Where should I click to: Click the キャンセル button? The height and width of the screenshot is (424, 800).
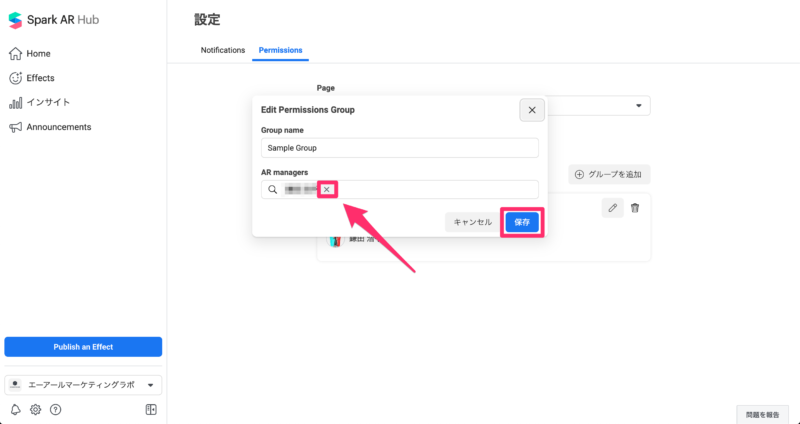(x=473, y=222)
